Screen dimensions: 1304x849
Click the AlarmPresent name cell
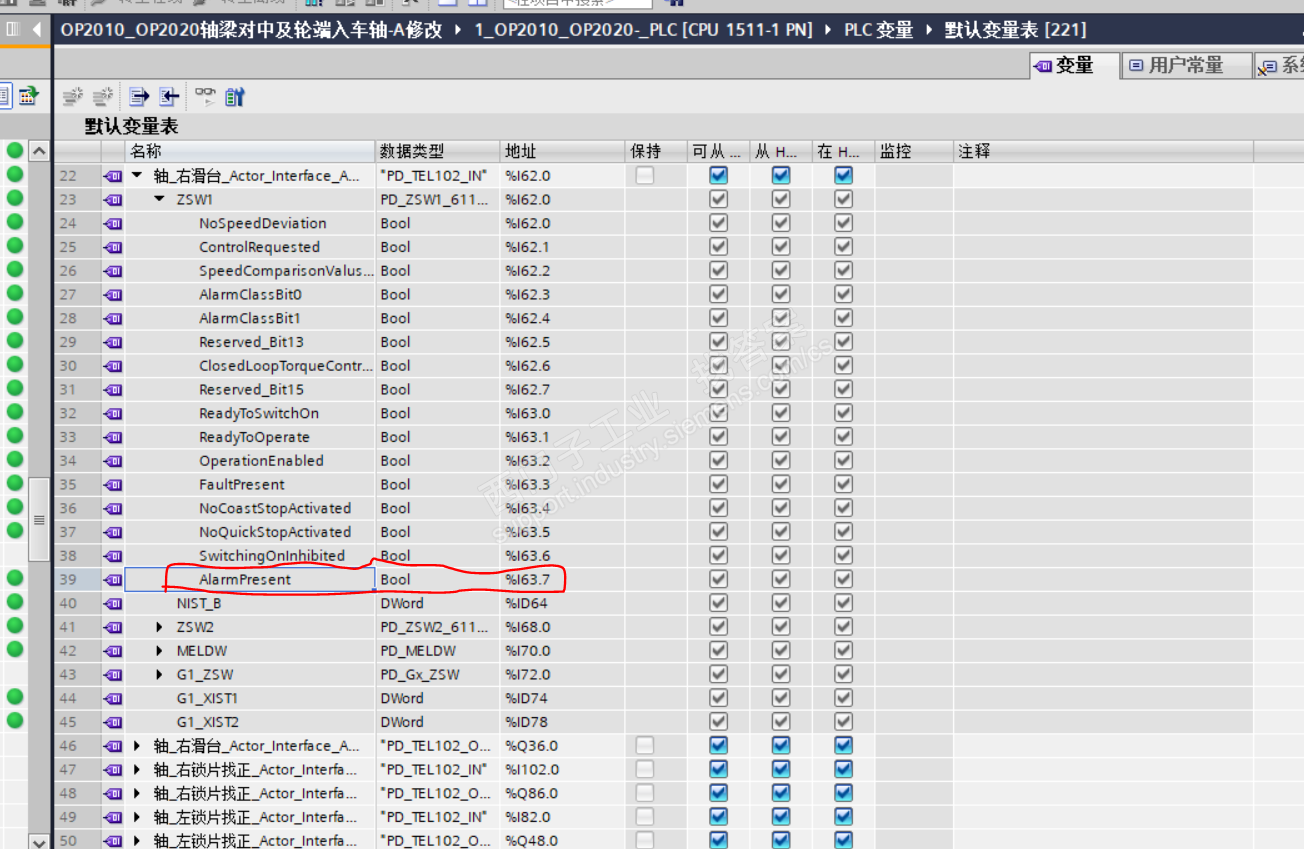[250, 580]
